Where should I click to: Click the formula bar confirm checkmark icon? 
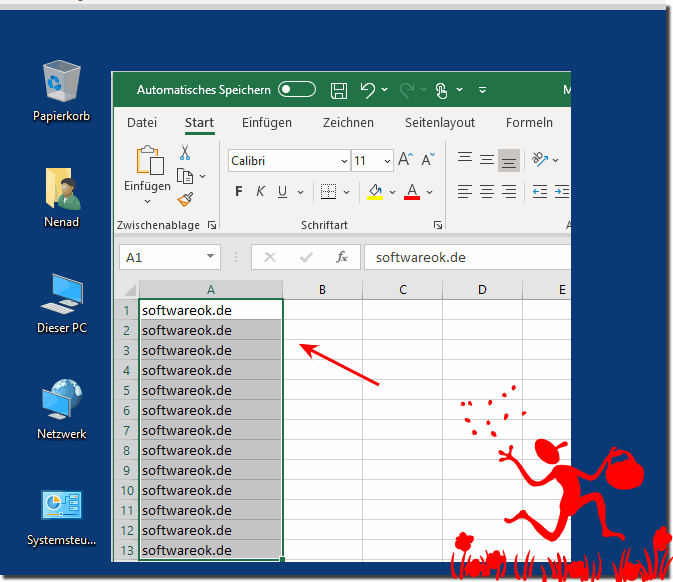tap(306, 257)
